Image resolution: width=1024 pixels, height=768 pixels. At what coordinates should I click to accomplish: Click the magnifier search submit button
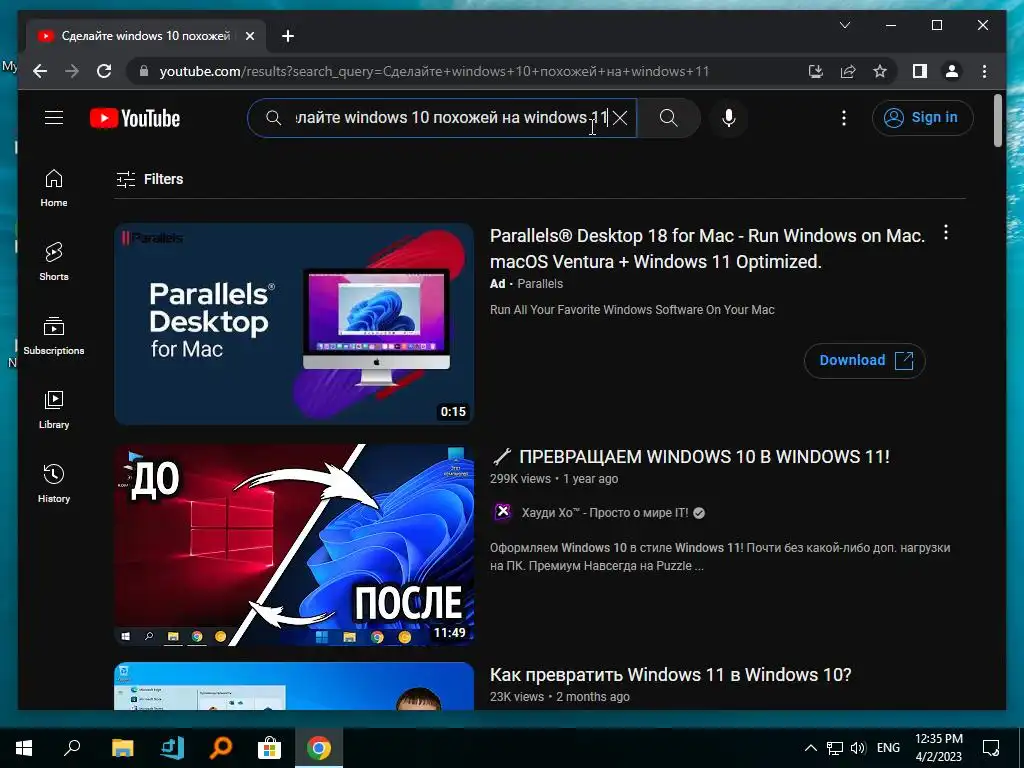tap(668, 118)
